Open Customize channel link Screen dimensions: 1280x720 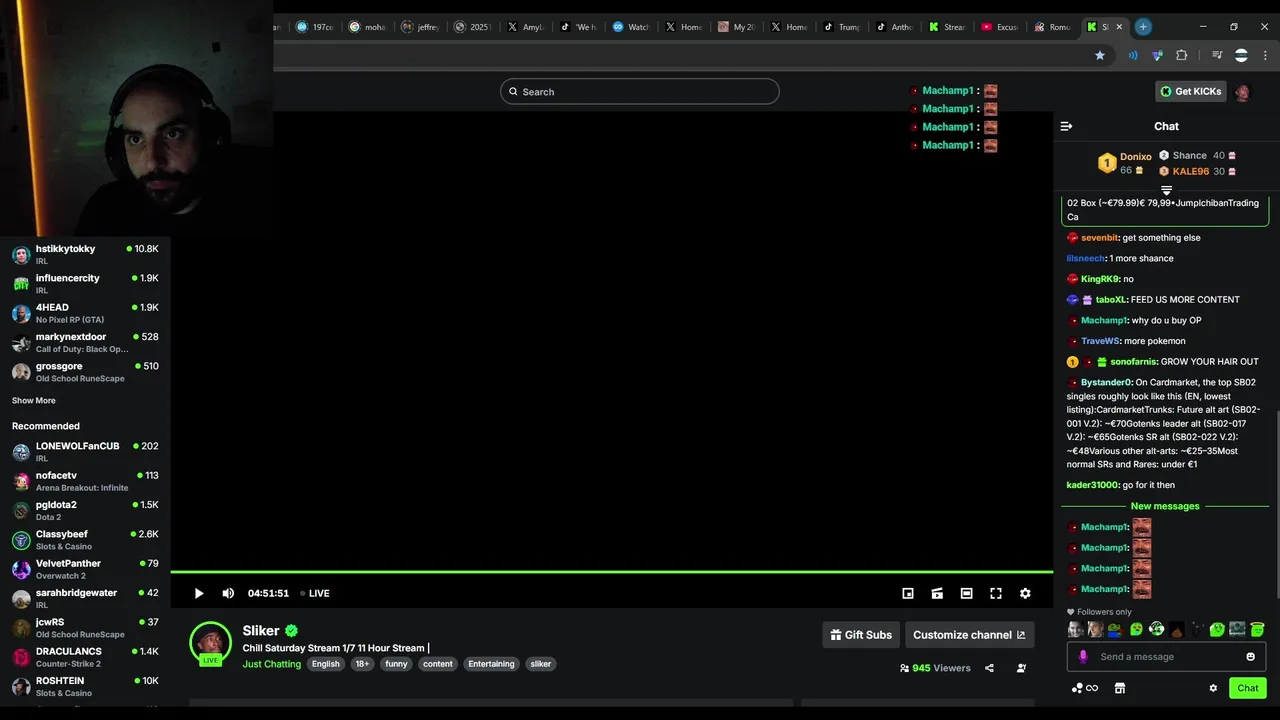[969, 635]
